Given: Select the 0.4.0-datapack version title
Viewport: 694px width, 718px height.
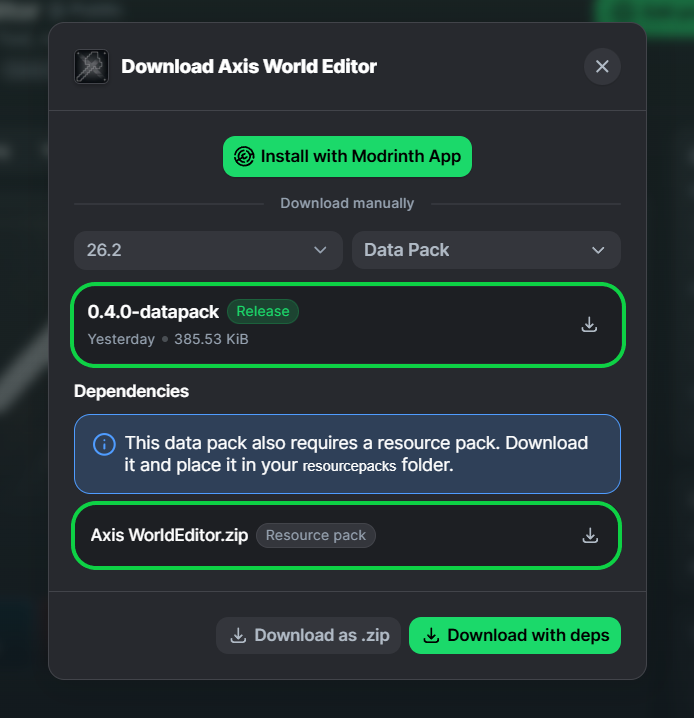Looking at the screenshot, I should 153,312.
